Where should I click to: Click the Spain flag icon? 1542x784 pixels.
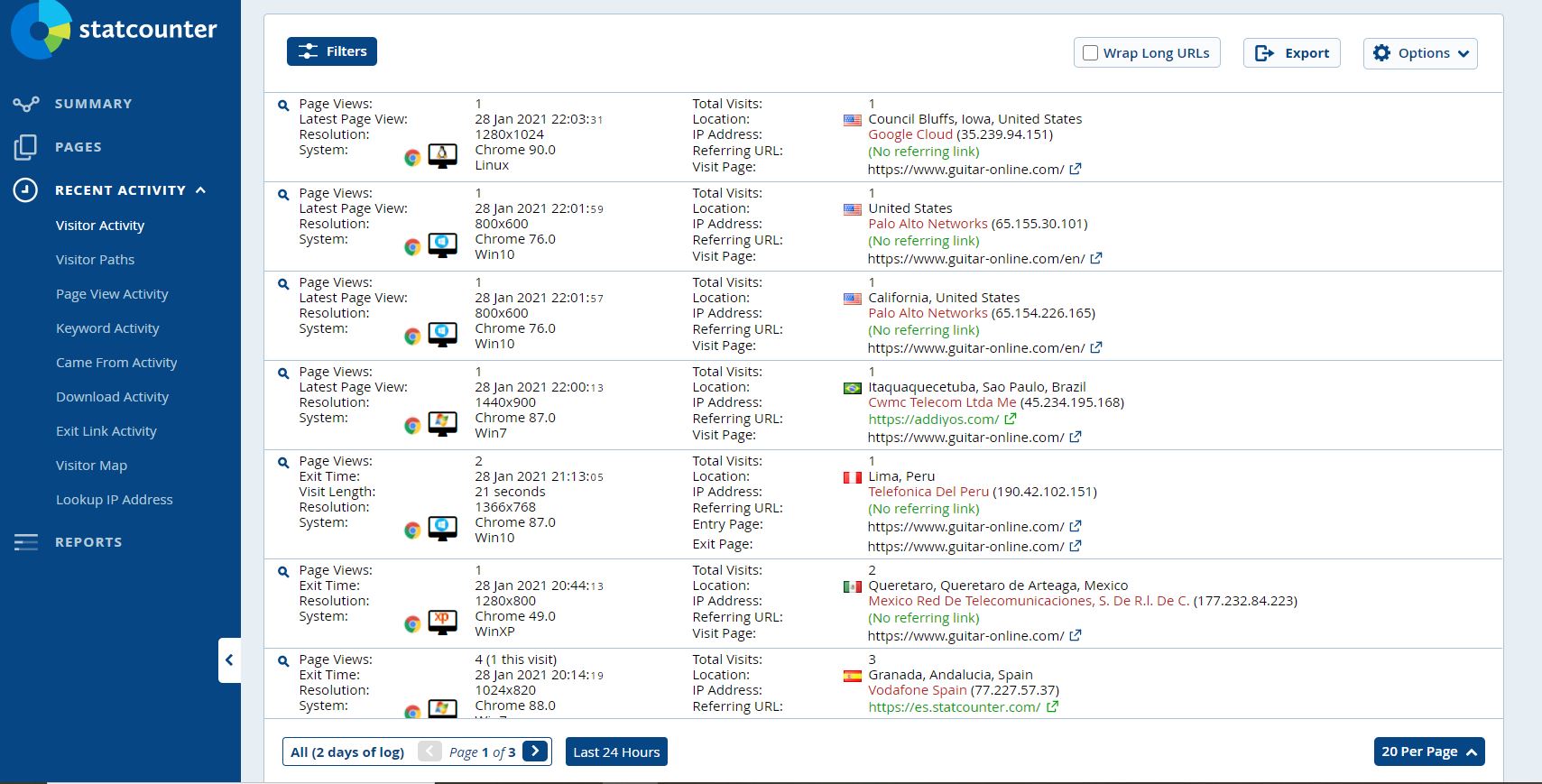point(852,676)
